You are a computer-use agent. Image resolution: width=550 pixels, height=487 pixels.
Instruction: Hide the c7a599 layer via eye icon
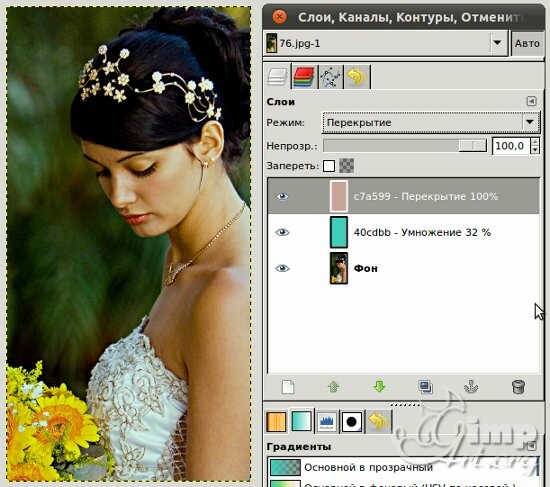282,196
